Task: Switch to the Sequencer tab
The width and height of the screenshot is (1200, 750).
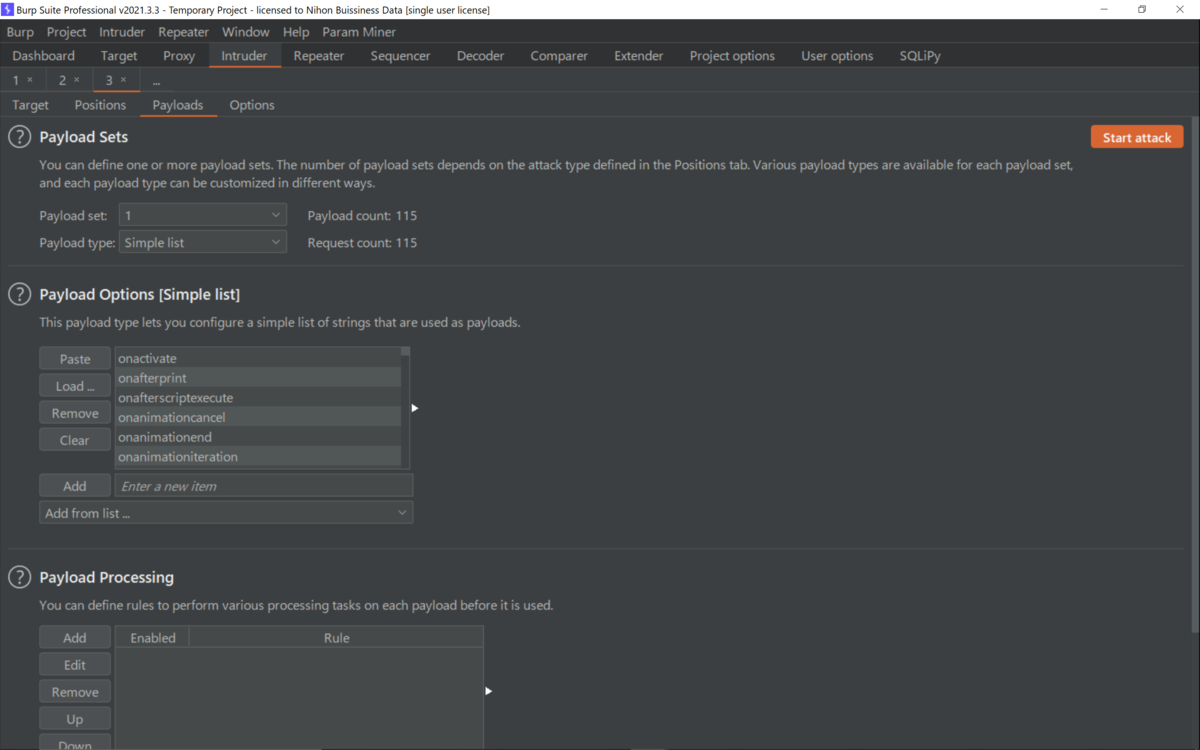Action: [400, 56]
